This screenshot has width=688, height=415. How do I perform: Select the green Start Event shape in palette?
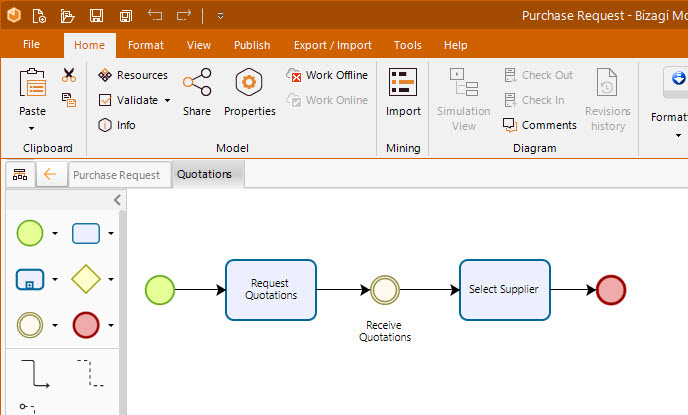30,234
